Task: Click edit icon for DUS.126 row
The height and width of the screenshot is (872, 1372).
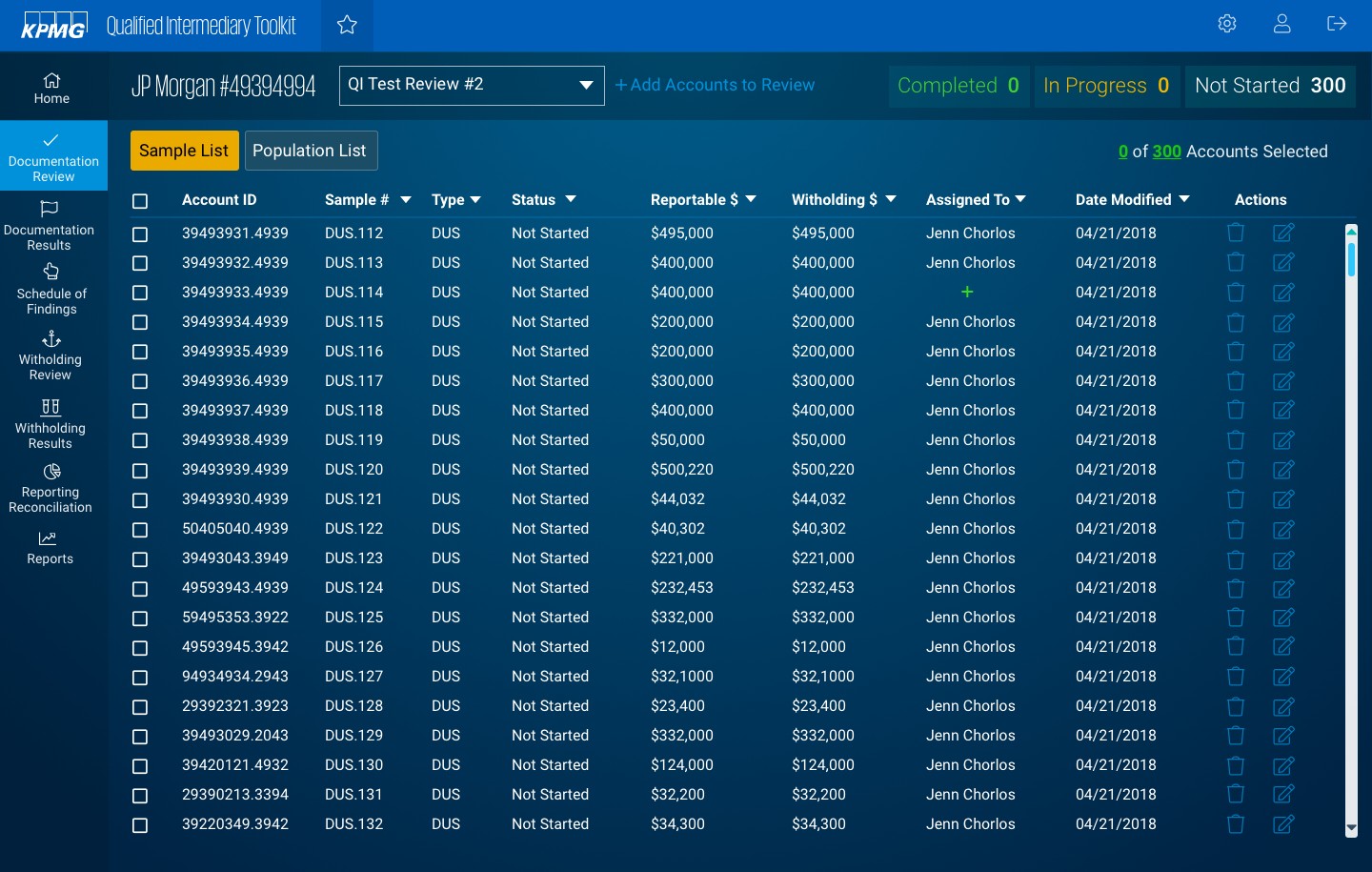Action: [1283, 646]
